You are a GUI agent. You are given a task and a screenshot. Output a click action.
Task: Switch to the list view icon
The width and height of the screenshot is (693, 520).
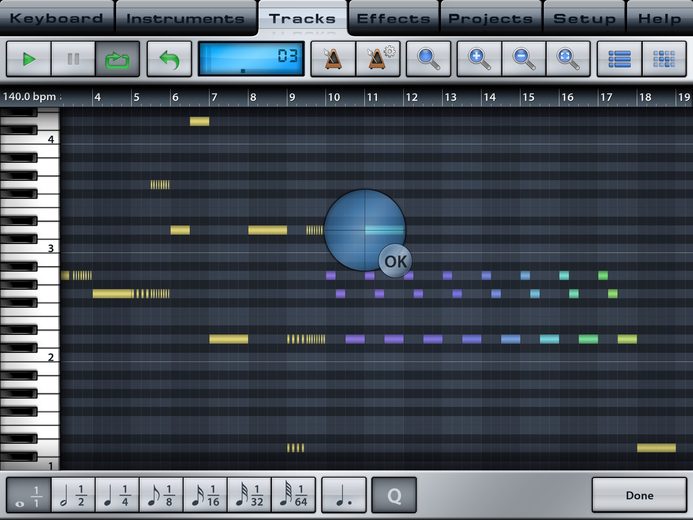620,59
